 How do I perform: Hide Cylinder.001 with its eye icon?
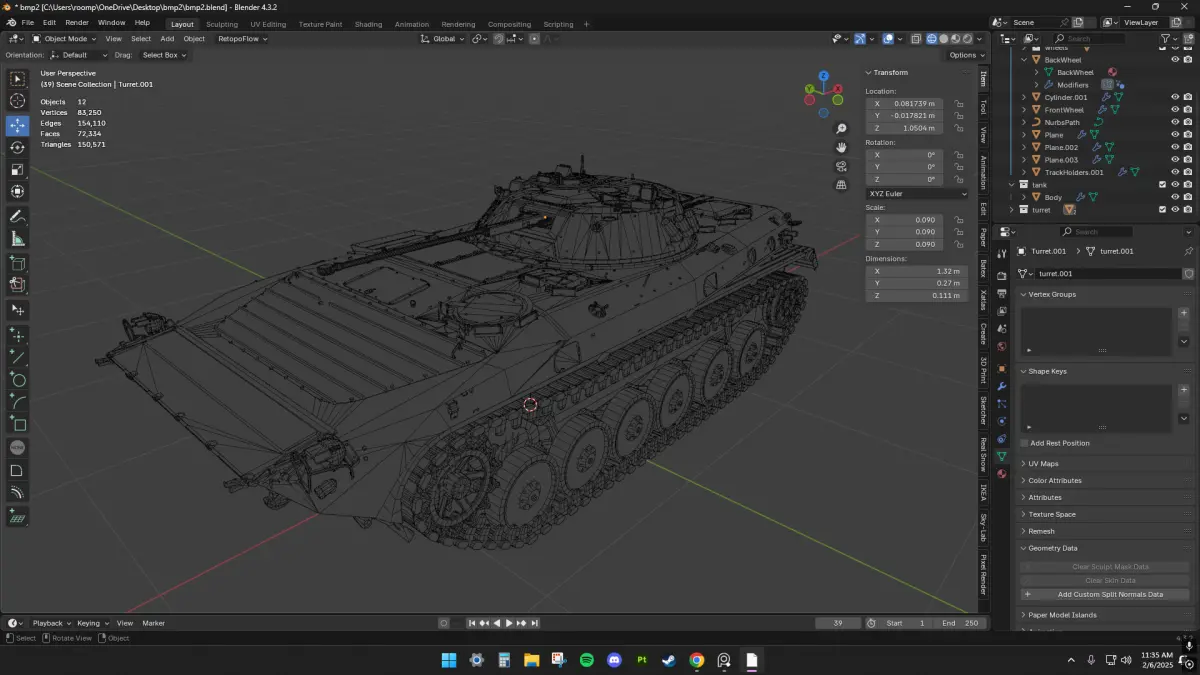tap(1175, 97)
